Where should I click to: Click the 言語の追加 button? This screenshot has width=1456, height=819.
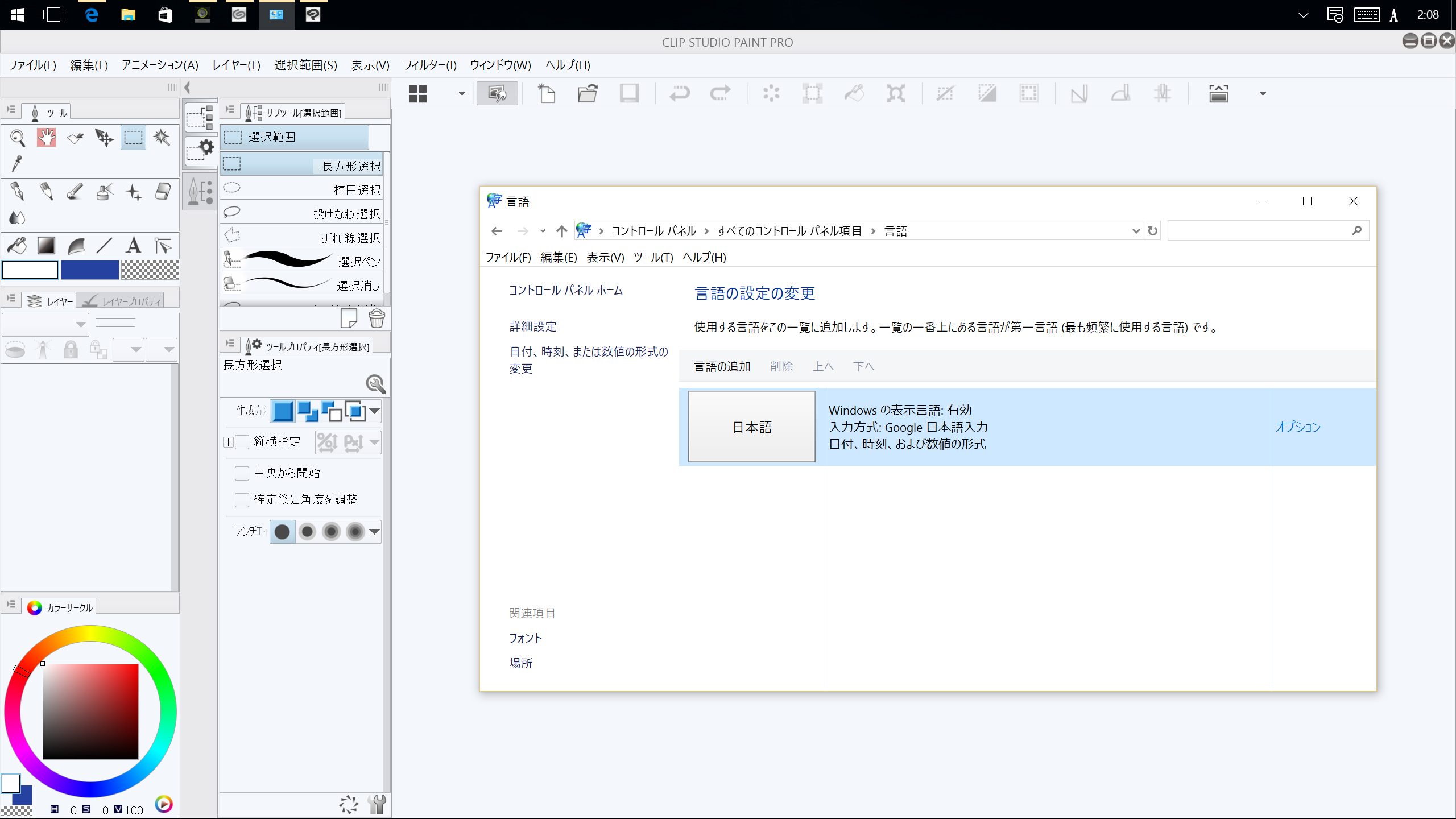tap(722, 366)
